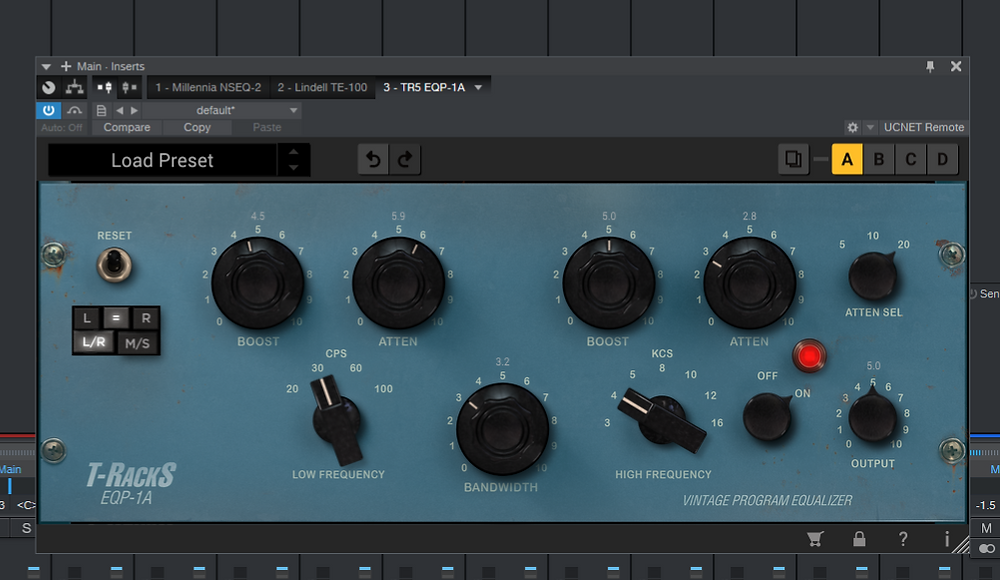Open the gear settings icon near UCNET Remote
This screenshot has width=1000, height=580.
click(853, 128)
